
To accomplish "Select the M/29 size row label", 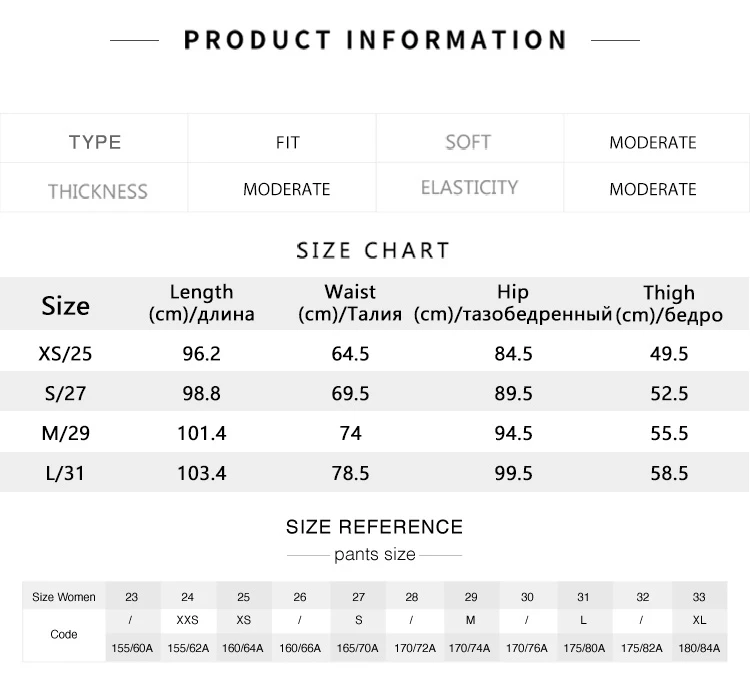I will click(x=66, y=433).
